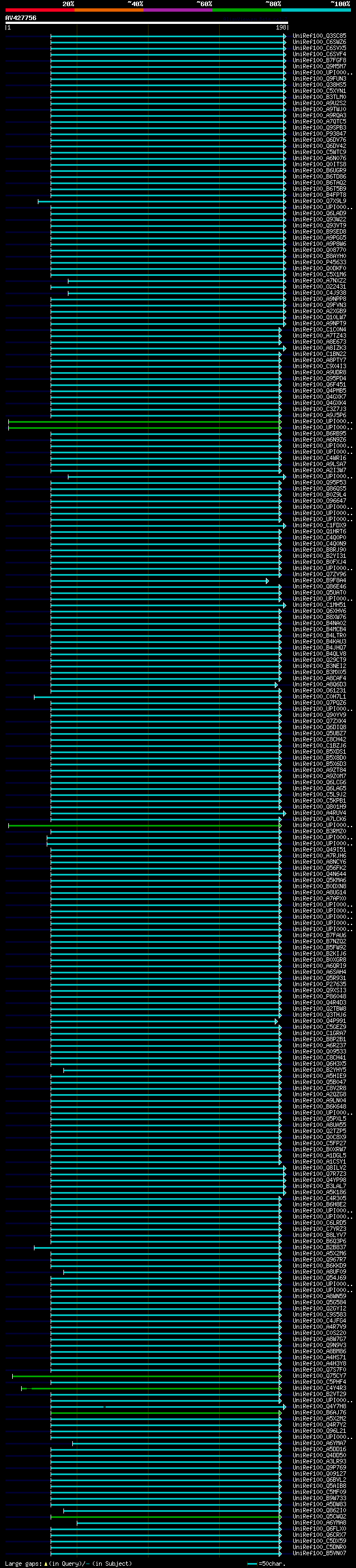This screenshot has height=1568, width=356.
Task: Click hit label UniRef100_B5VN07
Action: click(x=319, y=1553)
